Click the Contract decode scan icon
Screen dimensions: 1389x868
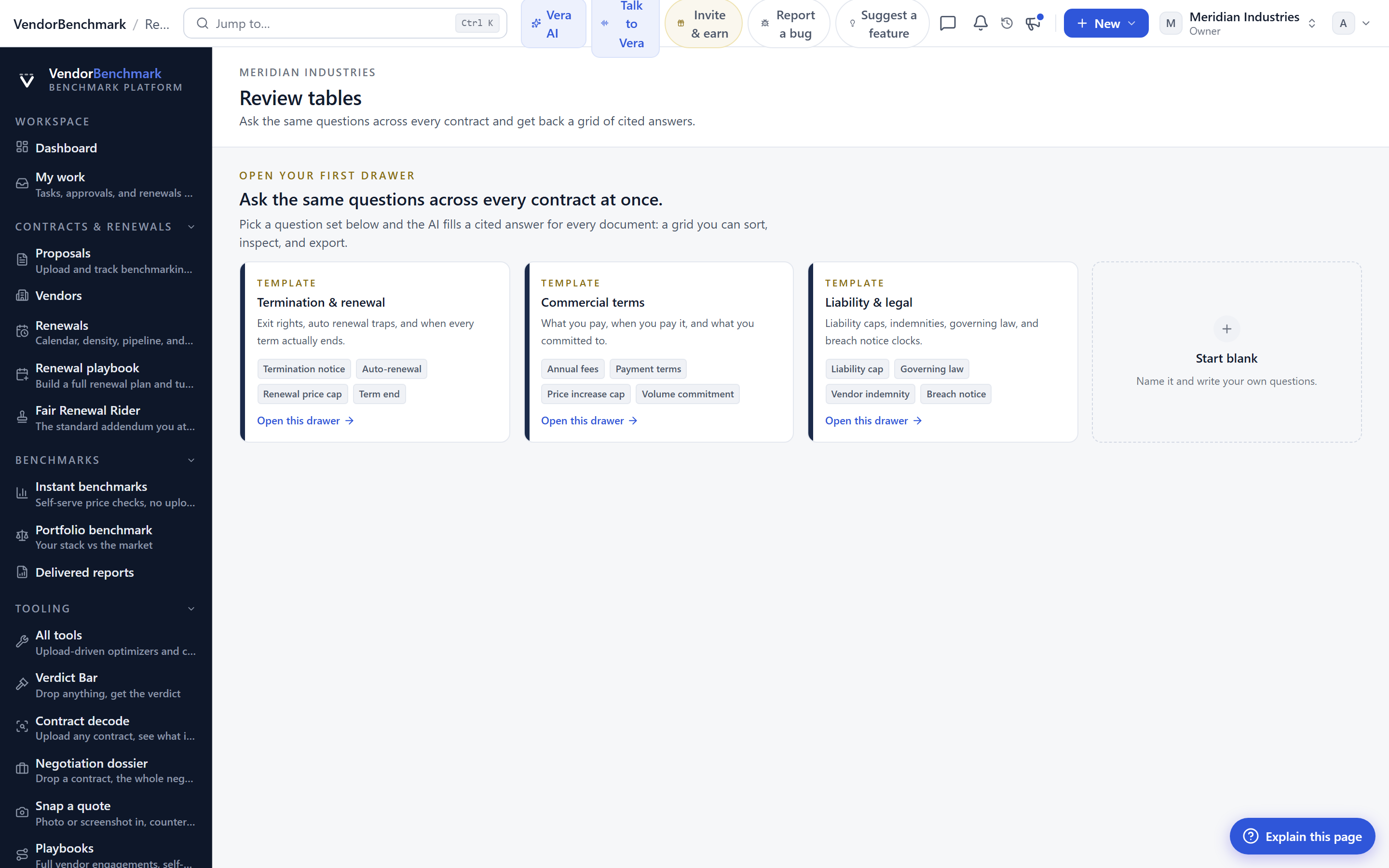pyautogui.click(x=22, y=727)
